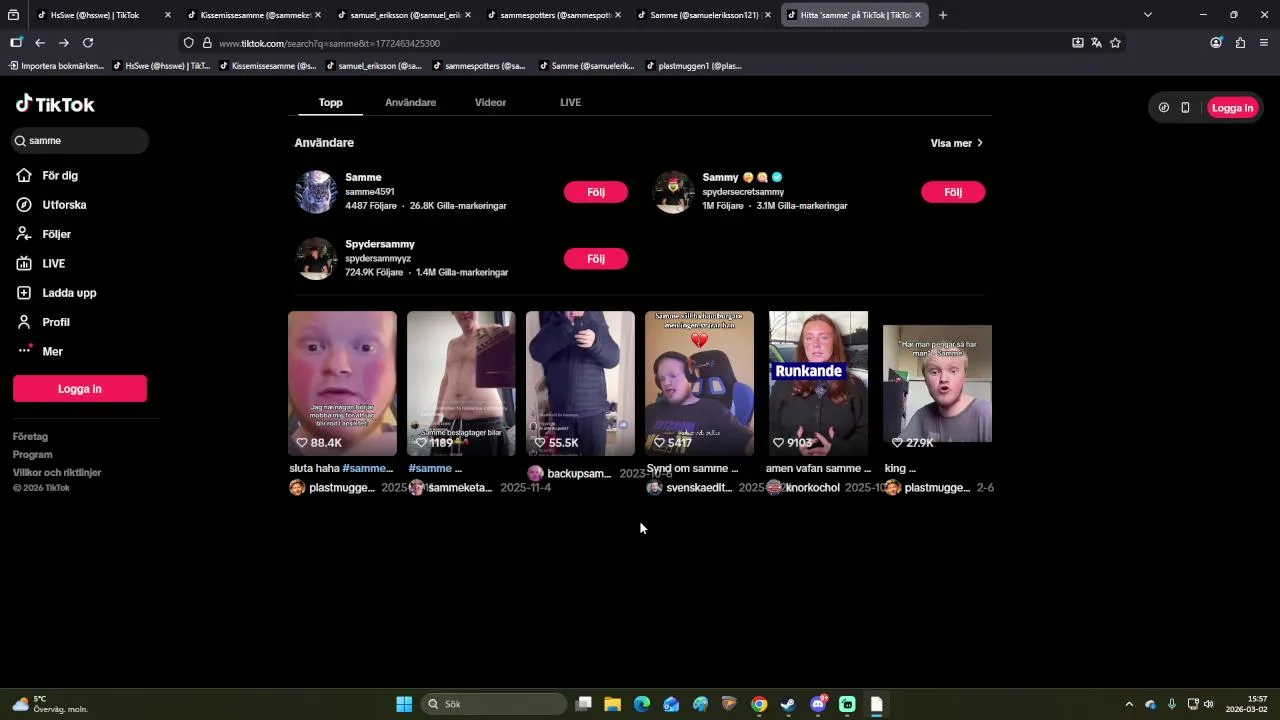This screenshot has height=720, width=1280.
Task: Open the browser account icon
Action: (x=1216, y=43)
